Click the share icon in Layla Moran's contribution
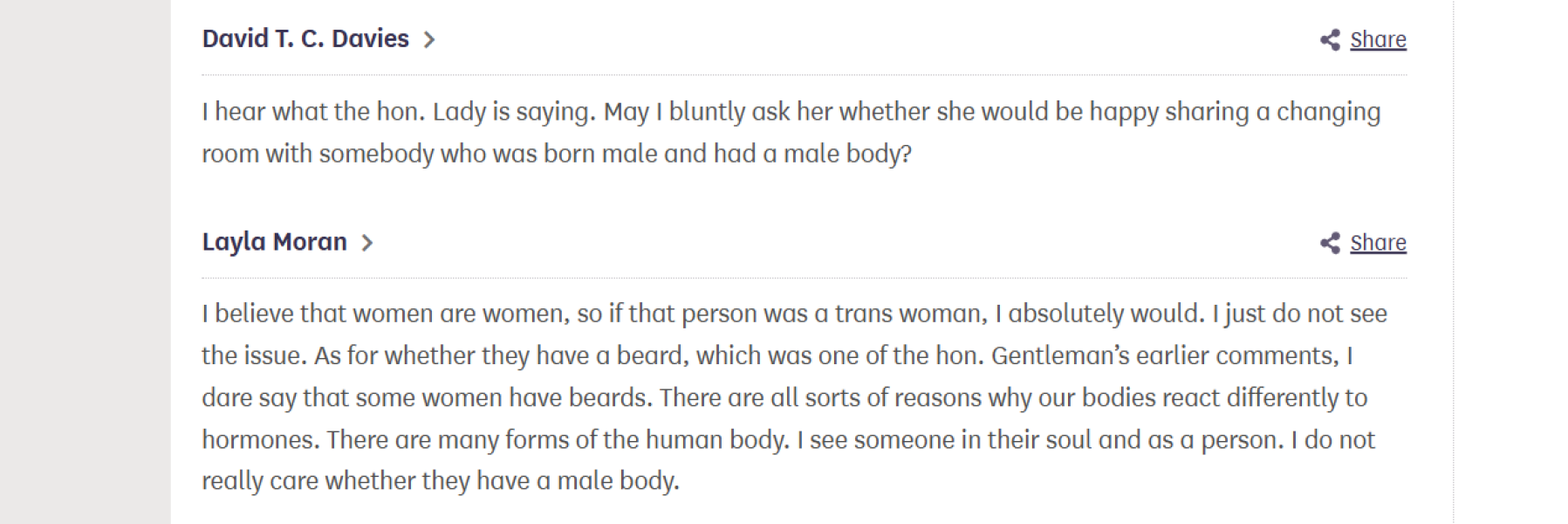Image resolution: width=1568 pixels, height=524 pixels. [x=1330, y=243]
